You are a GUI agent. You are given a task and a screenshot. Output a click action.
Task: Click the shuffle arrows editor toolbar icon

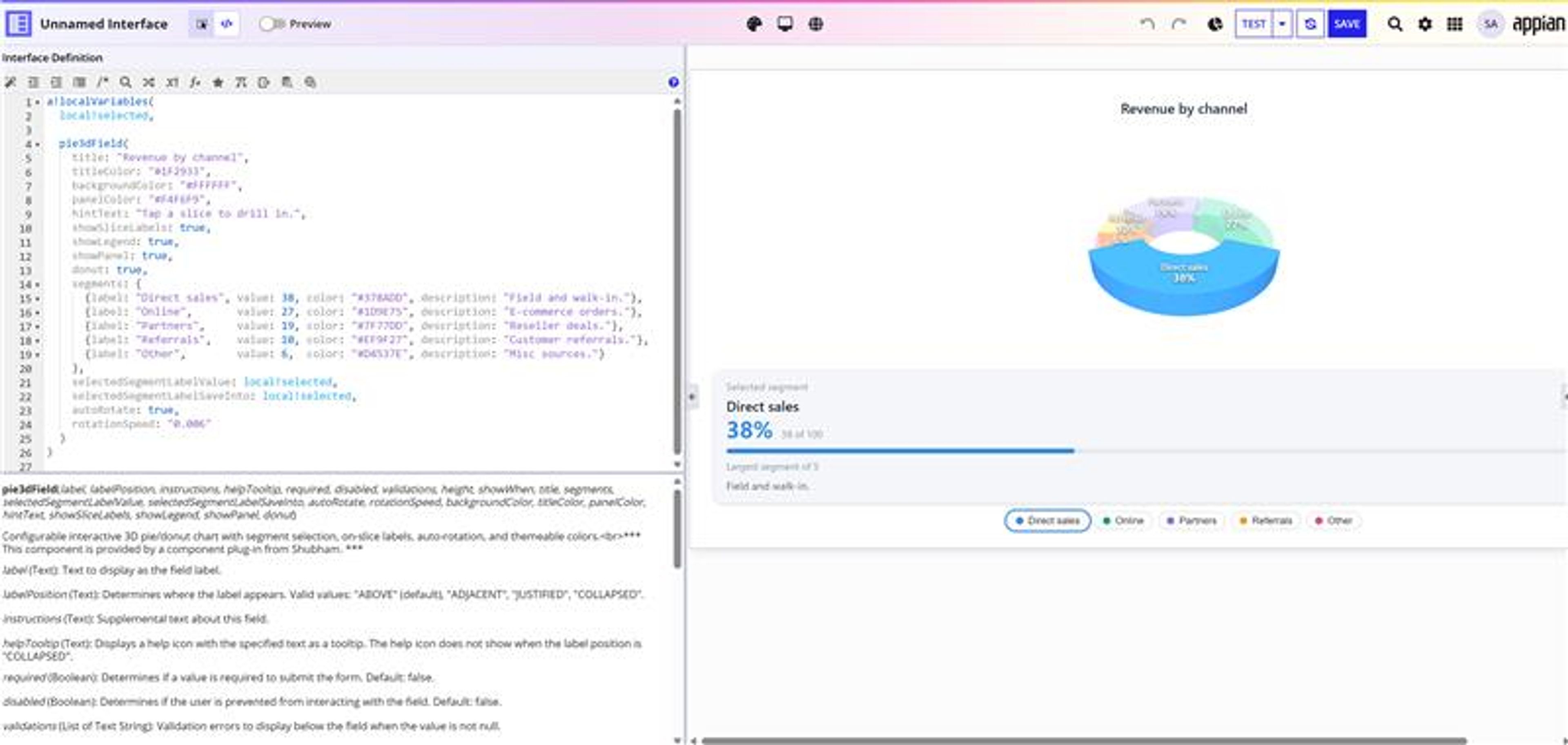pos(149,82)
